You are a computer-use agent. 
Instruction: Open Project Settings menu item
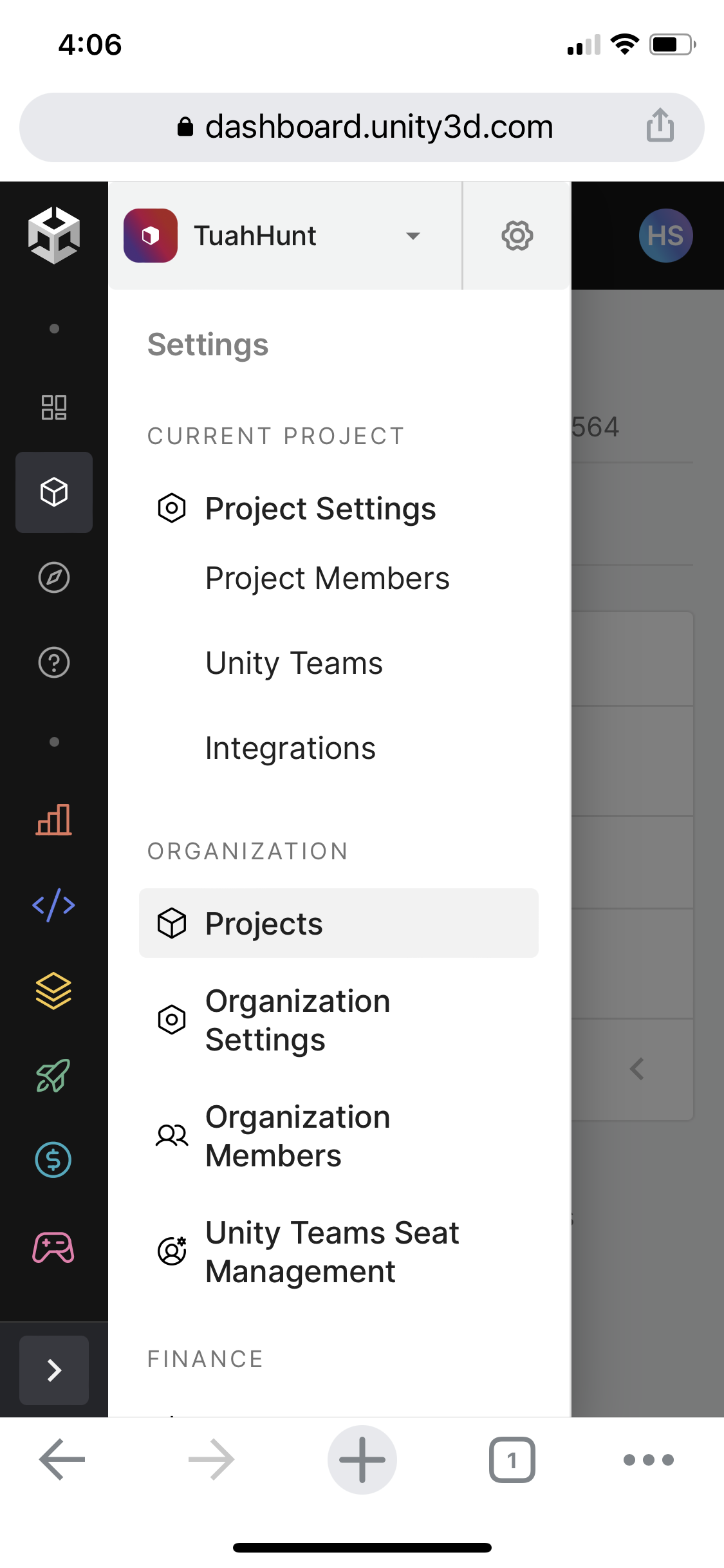click(320, 509)
